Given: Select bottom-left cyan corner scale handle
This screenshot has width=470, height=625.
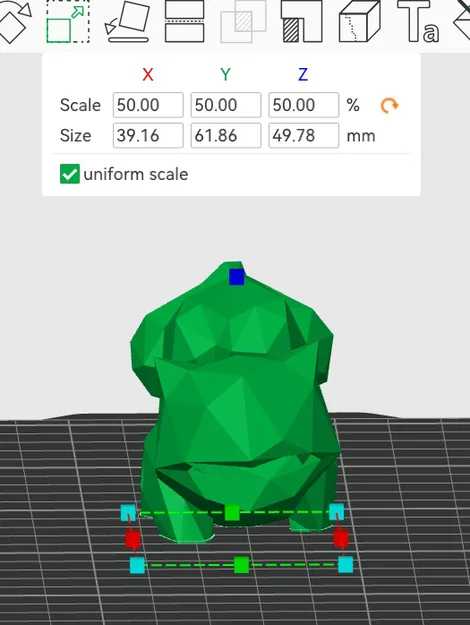Looking at the screenshot, I should (x=137, y=566).
